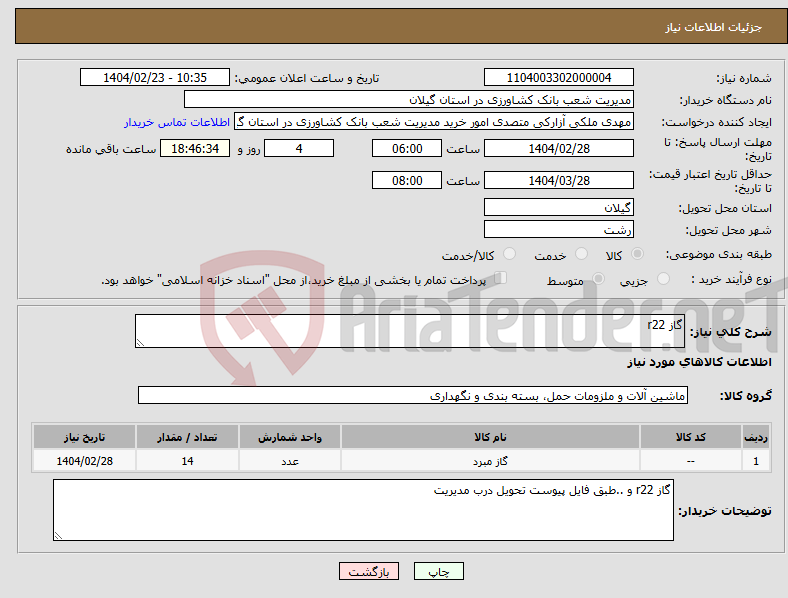Click the بازگشت (back) button
Viewport: 788px width, 598px height.
[369, 571]
